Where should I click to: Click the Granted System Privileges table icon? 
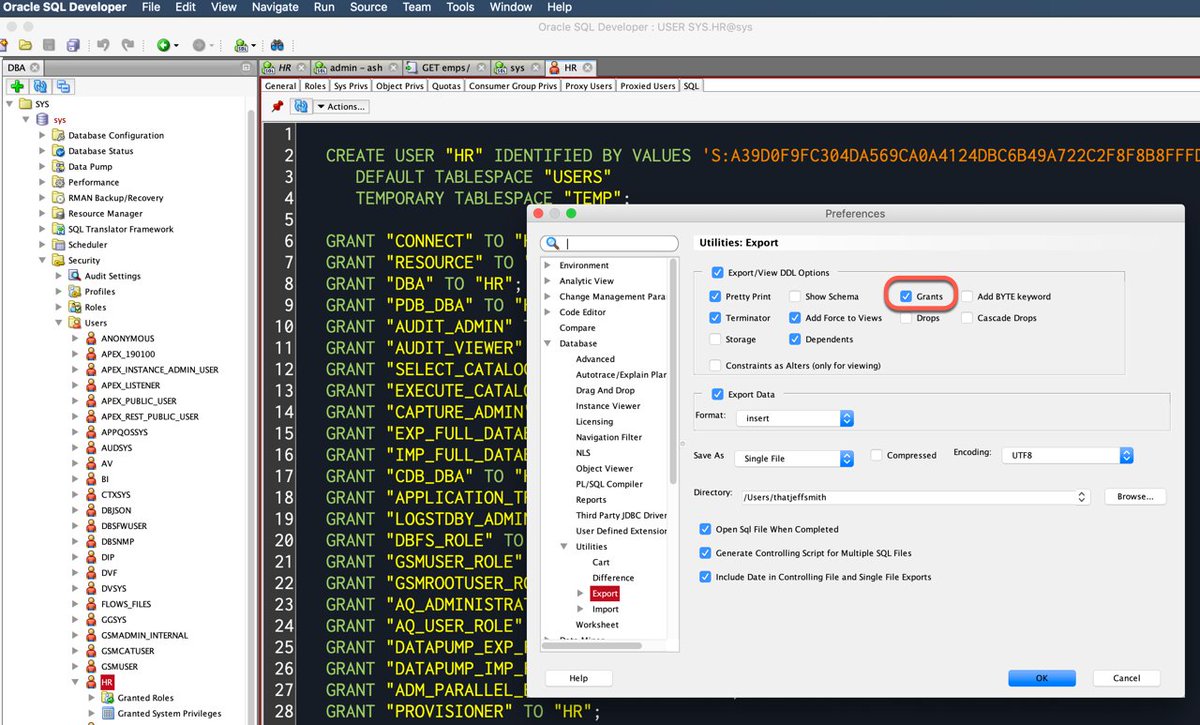108,714
